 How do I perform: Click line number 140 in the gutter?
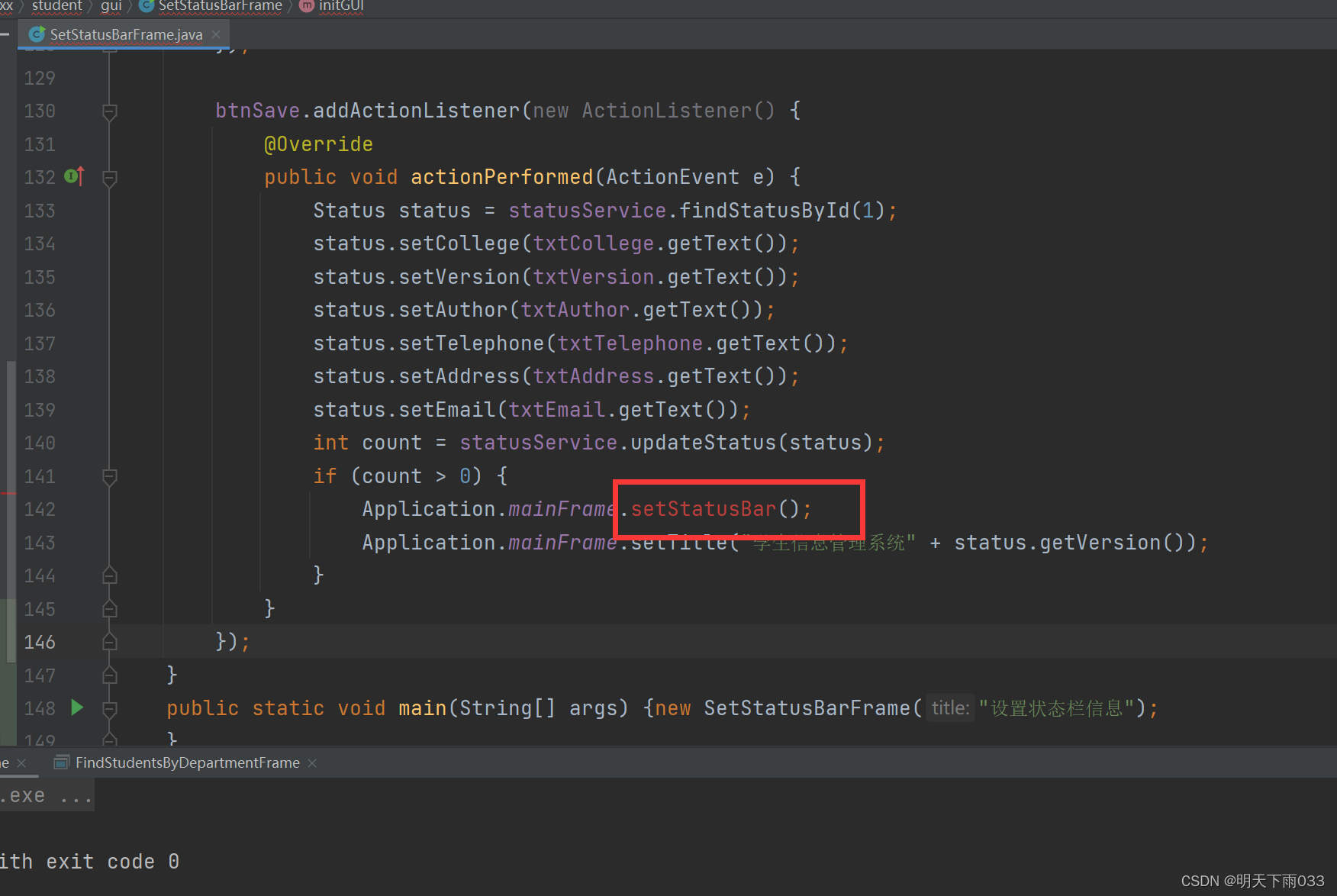[x=40, y=443]
